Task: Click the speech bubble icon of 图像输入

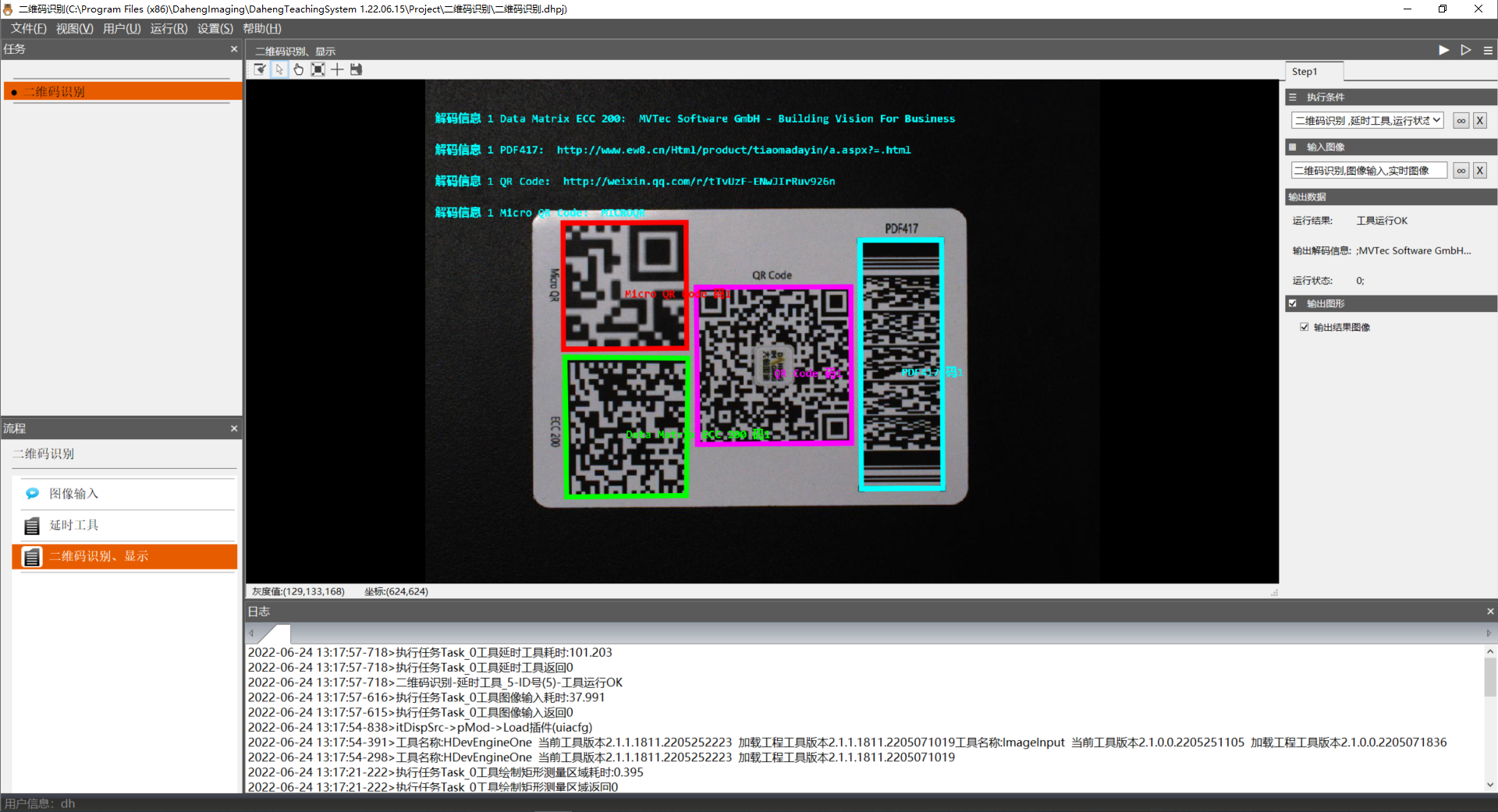Action: tap(32, 494)
